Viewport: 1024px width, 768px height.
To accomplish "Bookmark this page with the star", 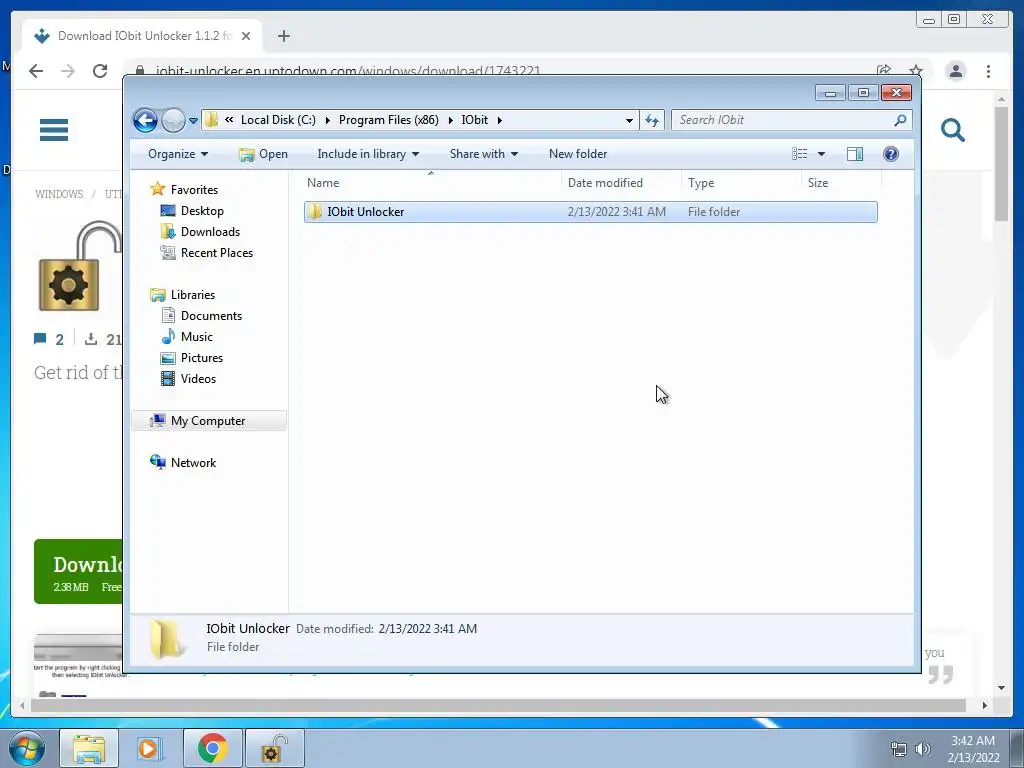I will tap(916, 71).
